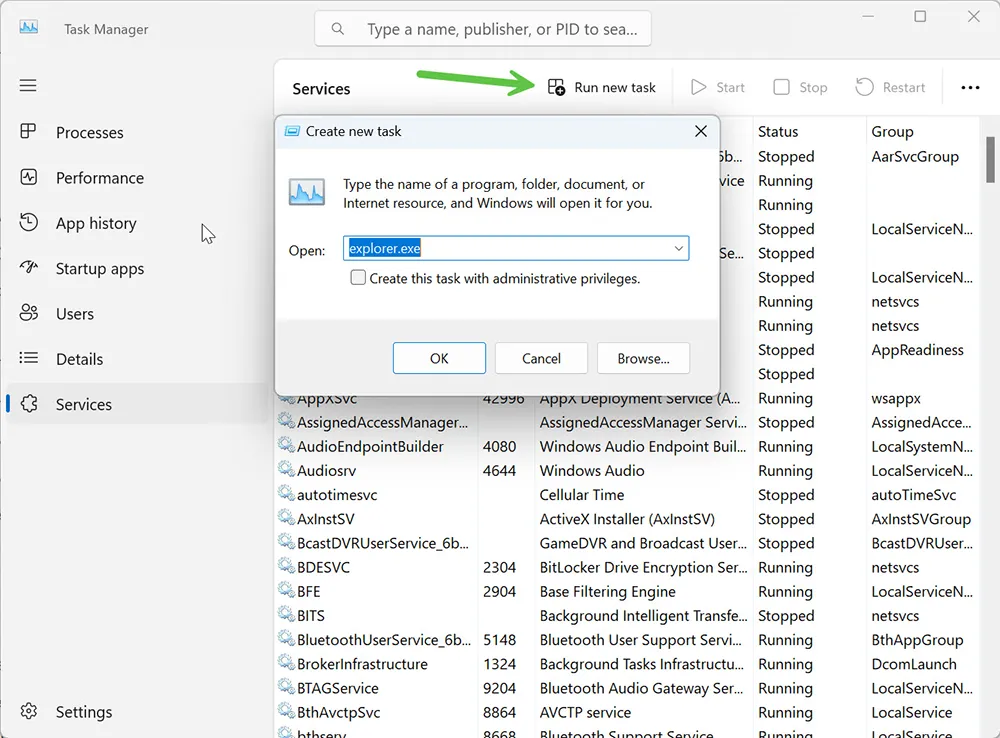Click the Run new task button label
Viewport: 1000px width, 738px height.
[x=615, y=87]
